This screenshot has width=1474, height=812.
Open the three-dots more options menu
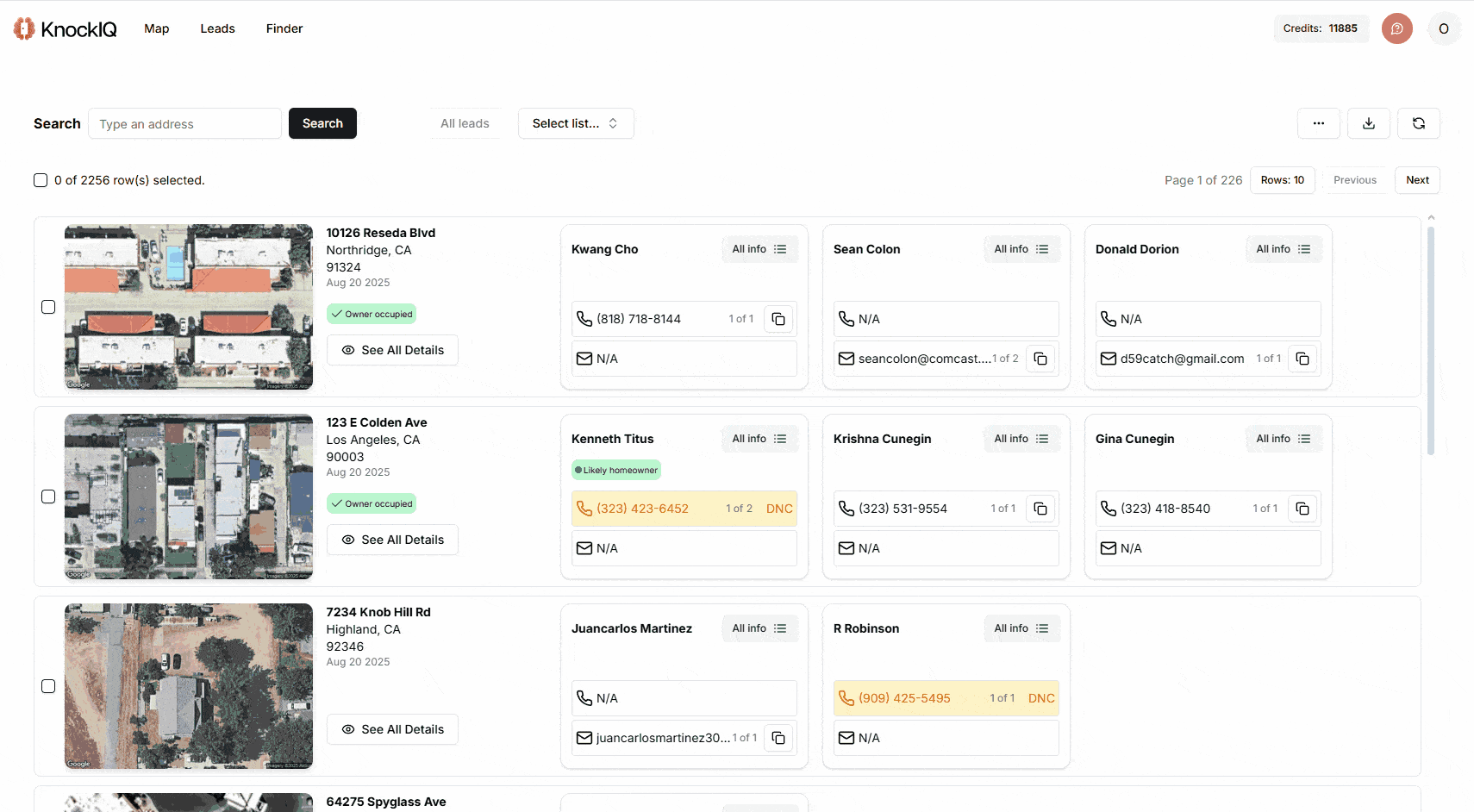click(1318, 123)
